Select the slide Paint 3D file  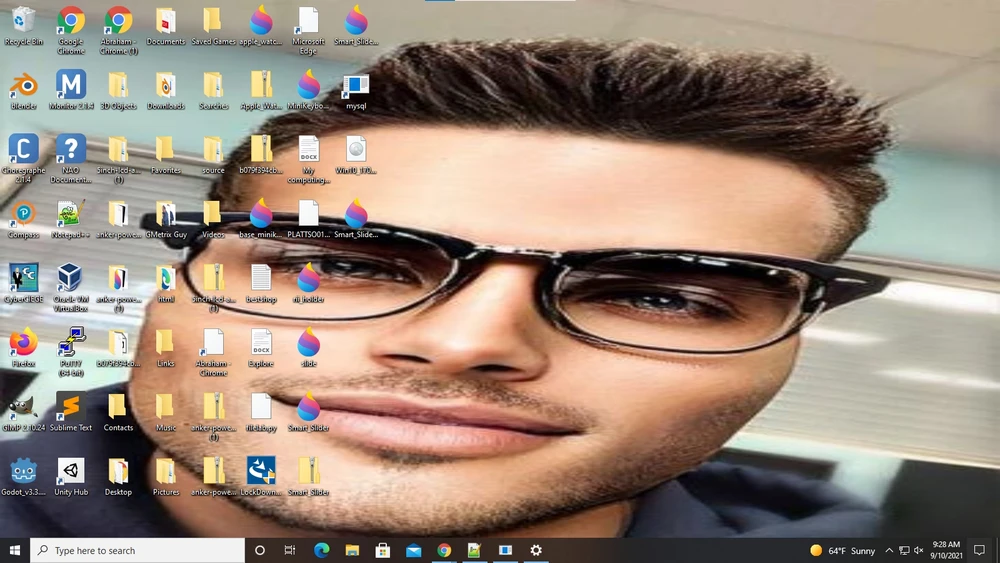(308, 348)
